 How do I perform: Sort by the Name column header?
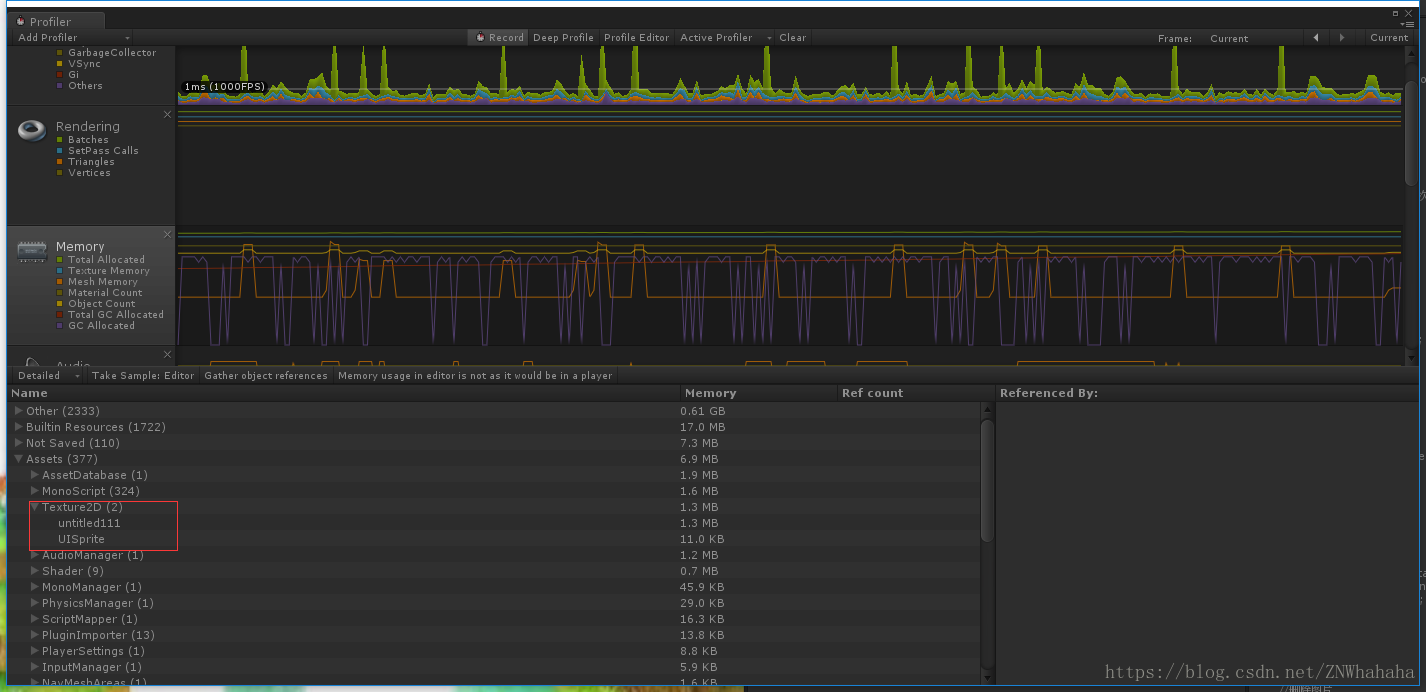tap(344, 393)
